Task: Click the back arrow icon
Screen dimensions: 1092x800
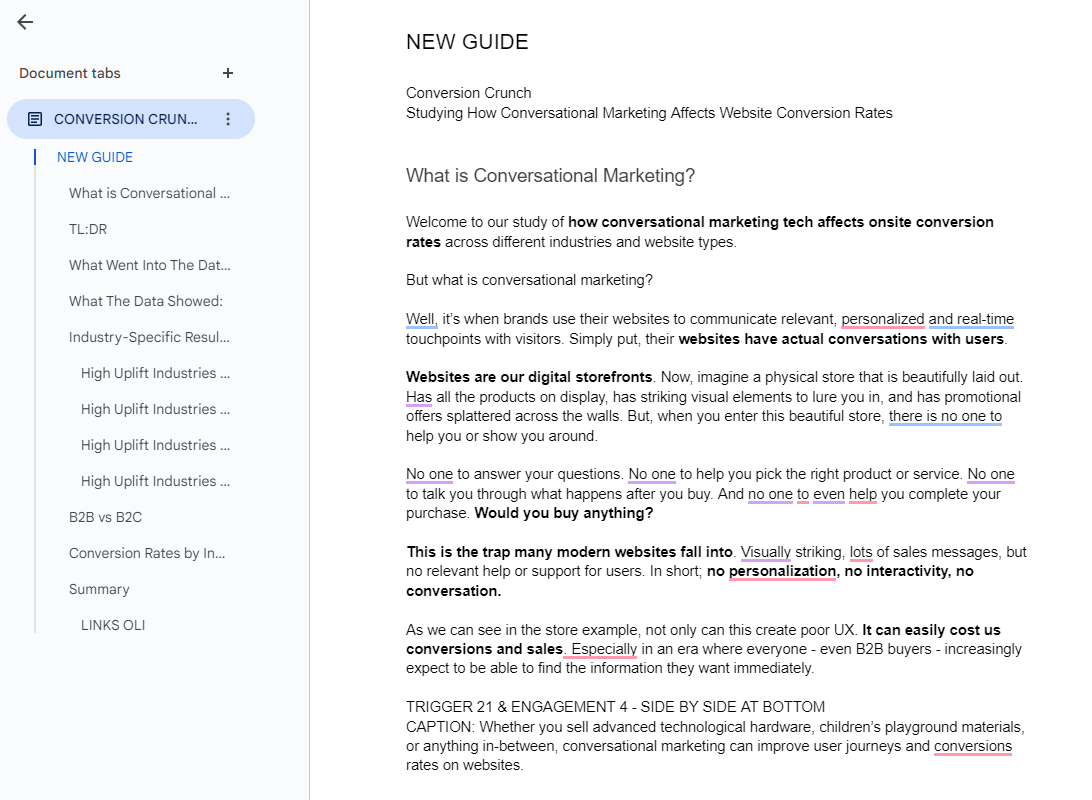Action: pyautogui.click(x=25, y=22)
